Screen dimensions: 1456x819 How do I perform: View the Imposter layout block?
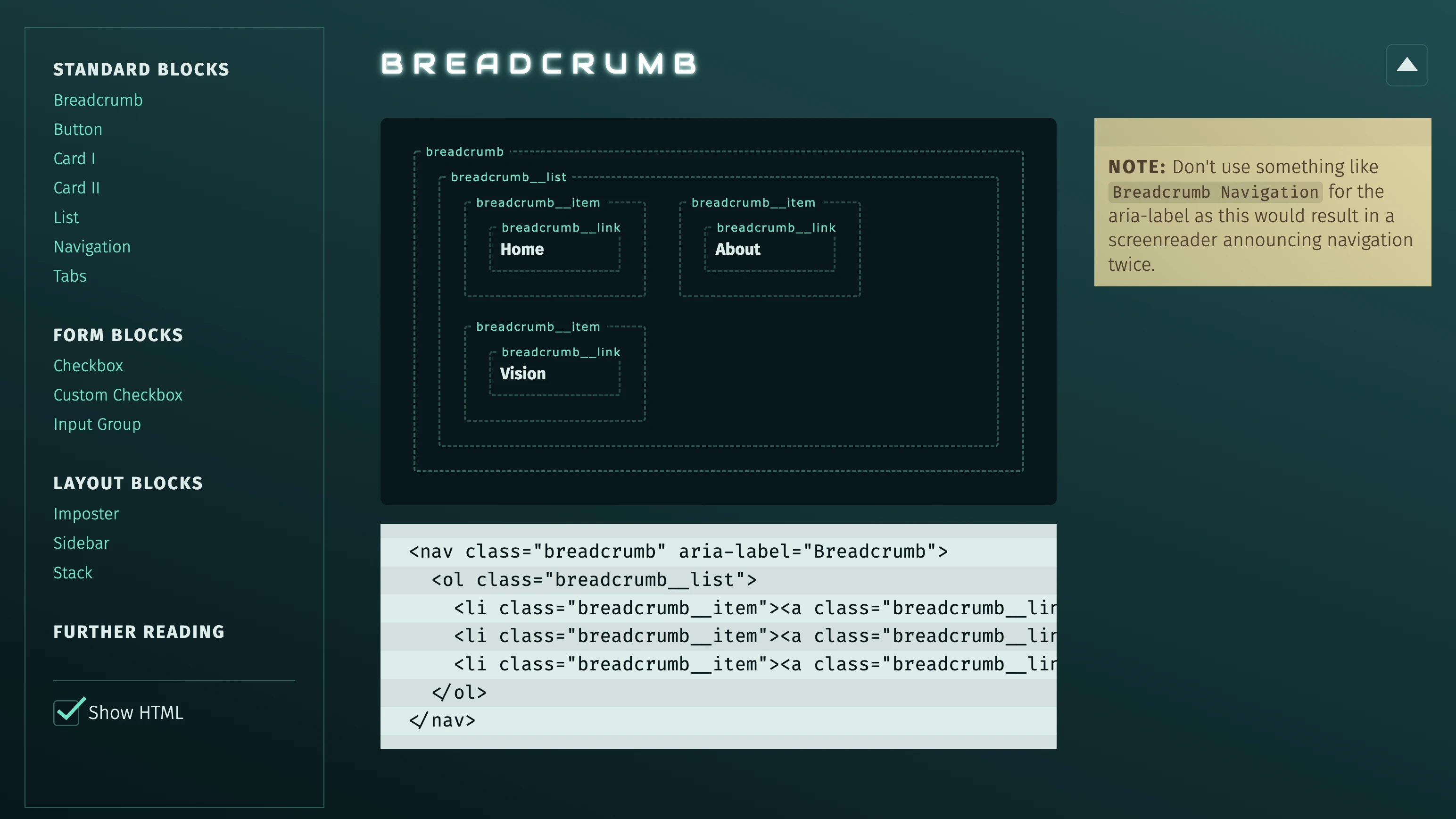[x=86, y=514]
